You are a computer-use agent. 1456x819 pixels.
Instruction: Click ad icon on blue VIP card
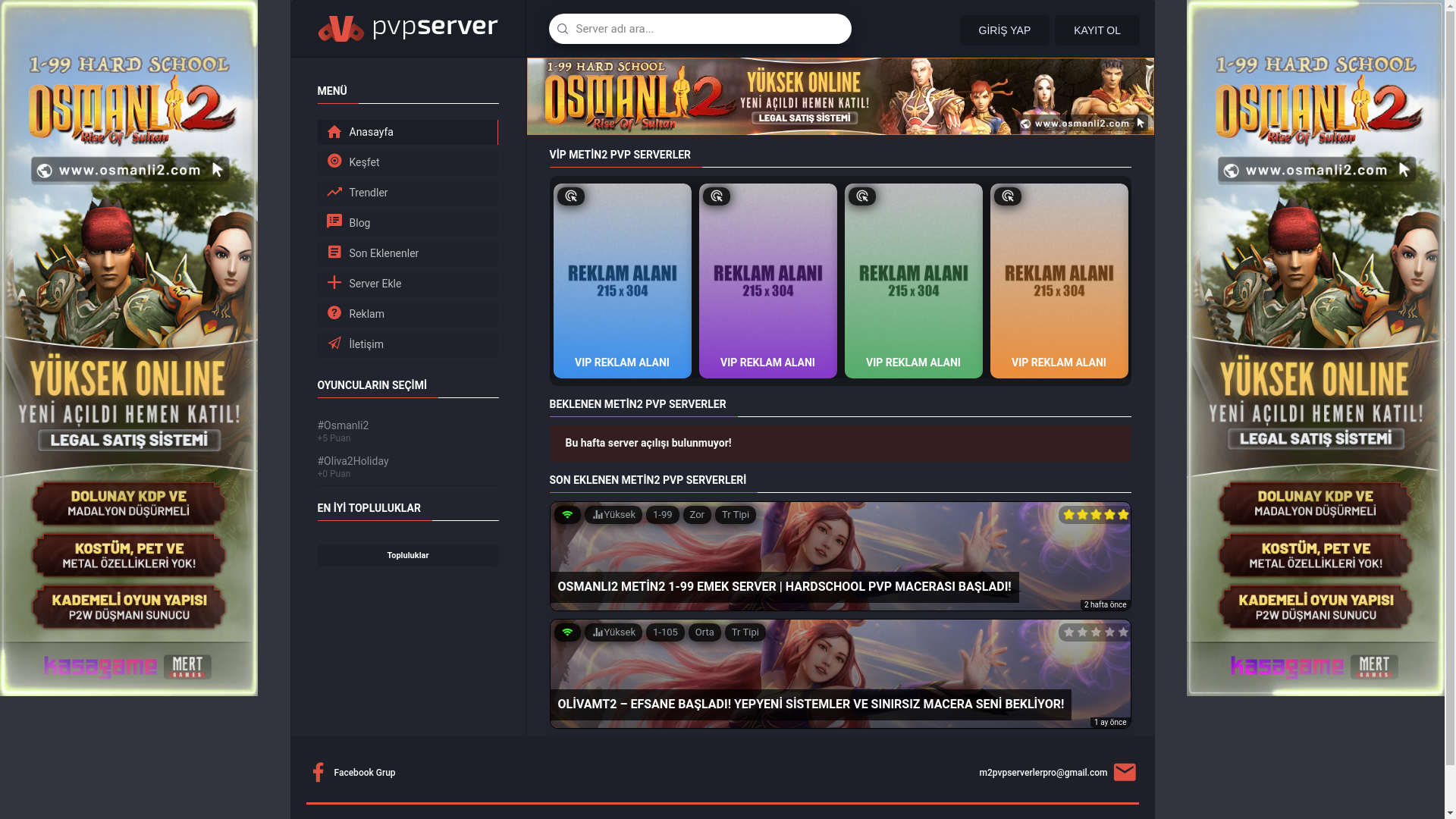point(571,196)
